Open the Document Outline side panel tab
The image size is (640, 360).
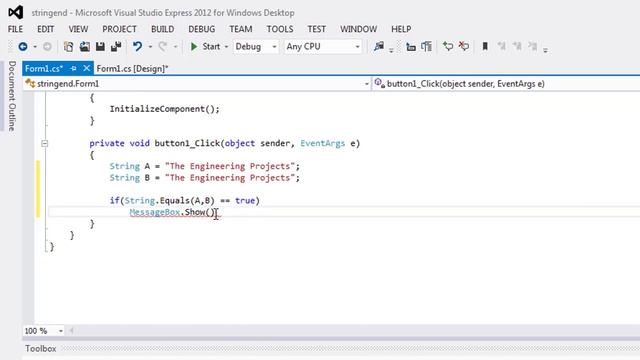(x=12, y=96)
